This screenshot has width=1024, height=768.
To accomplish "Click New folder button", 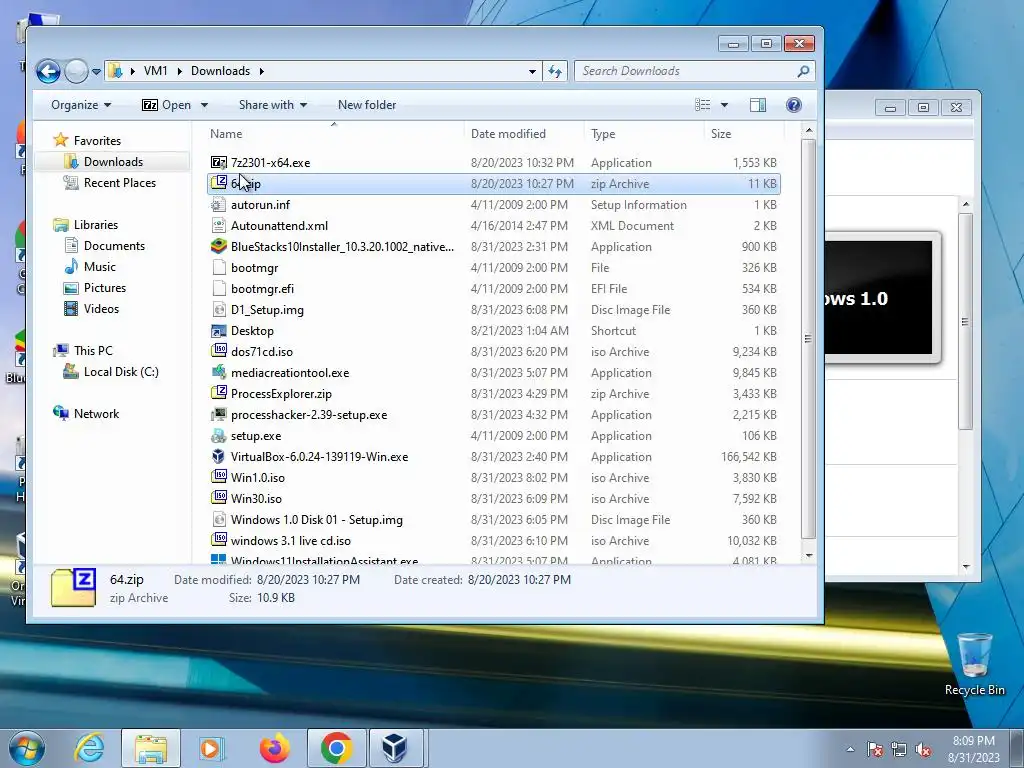I will tap(367, 105).
